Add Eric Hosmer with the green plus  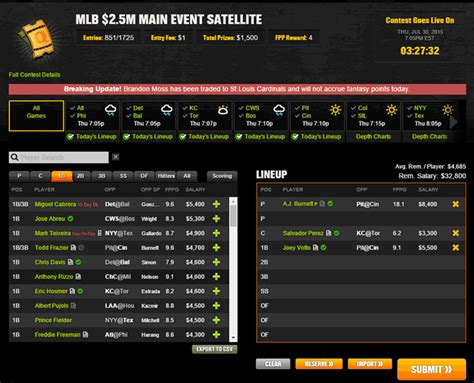[216, 291]
